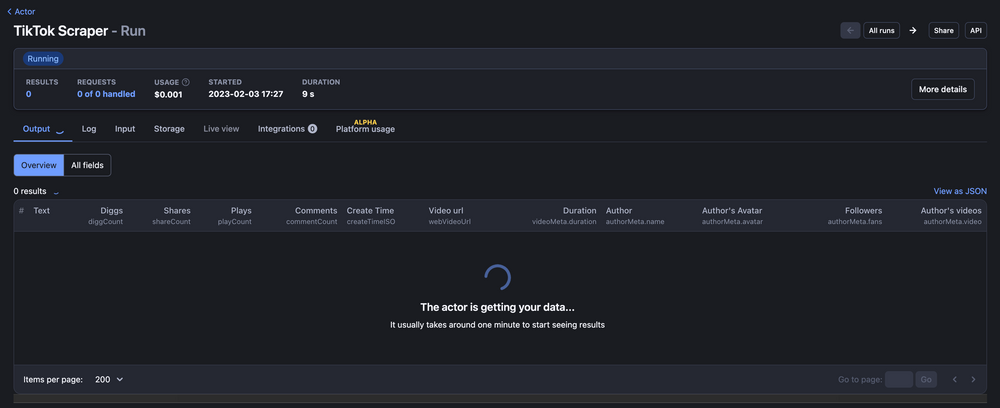The height and width of the screenshot is (408, 1000).
Task: Click the Integrations count badge
Action: 312,129
